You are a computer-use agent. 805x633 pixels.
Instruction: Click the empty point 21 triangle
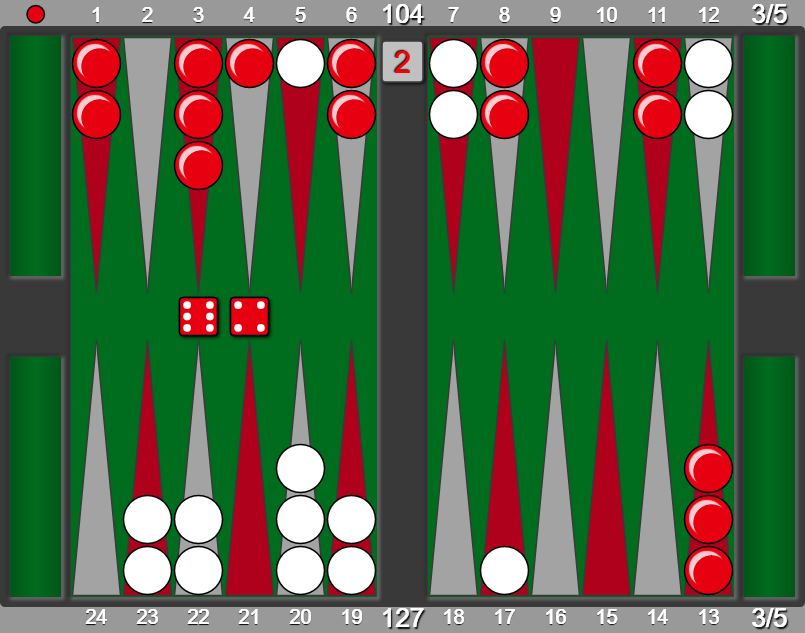point(250,468)
